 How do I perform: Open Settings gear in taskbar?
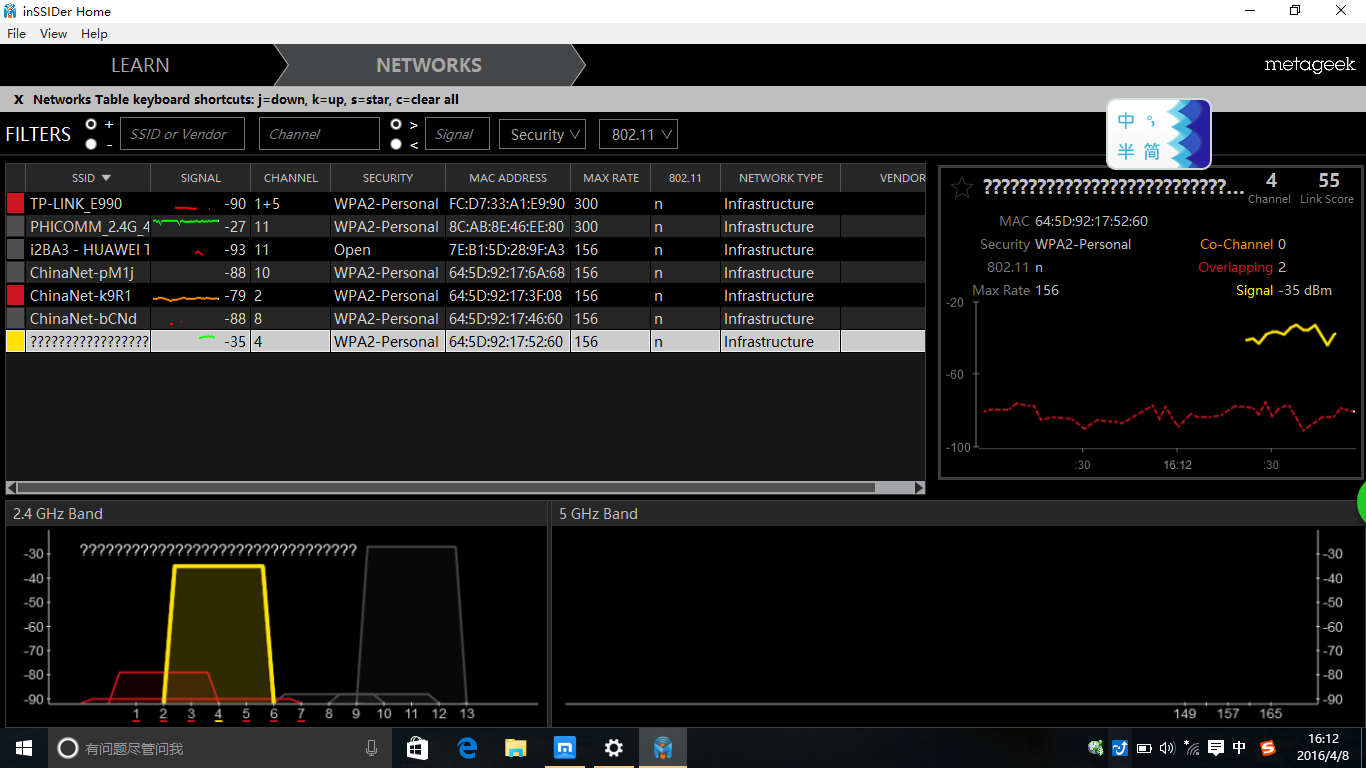(x=614, y=748)
